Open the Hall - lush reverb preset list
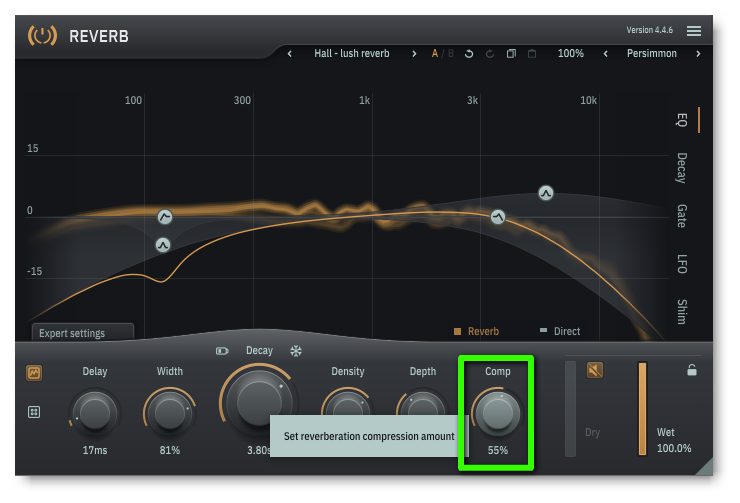The width and height of the screenshot is (740, 503). tap(352, 53)
